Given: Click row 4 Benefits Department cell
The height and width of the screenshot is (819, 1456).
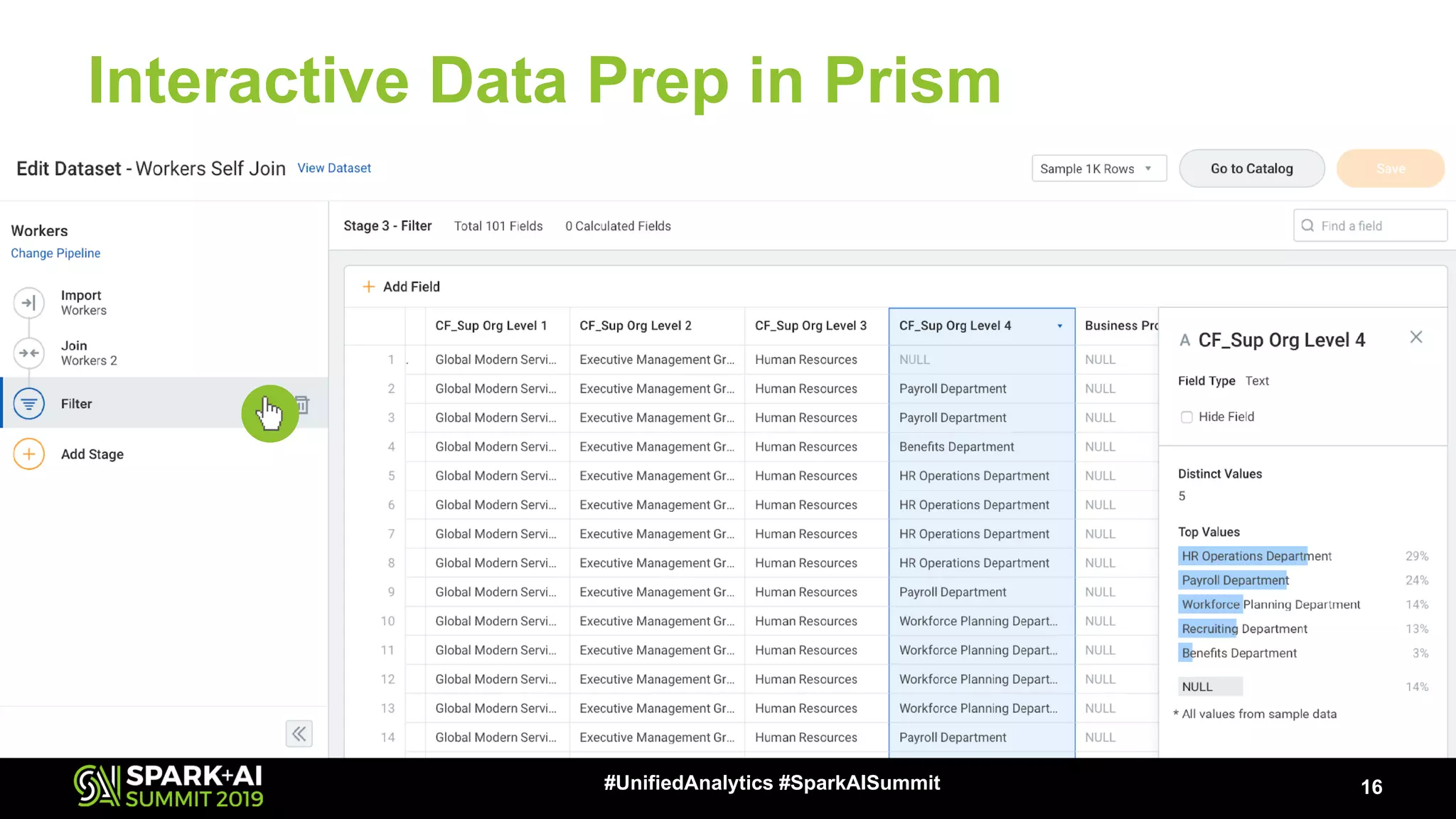Looking at the screenshot, I should 982,447.
